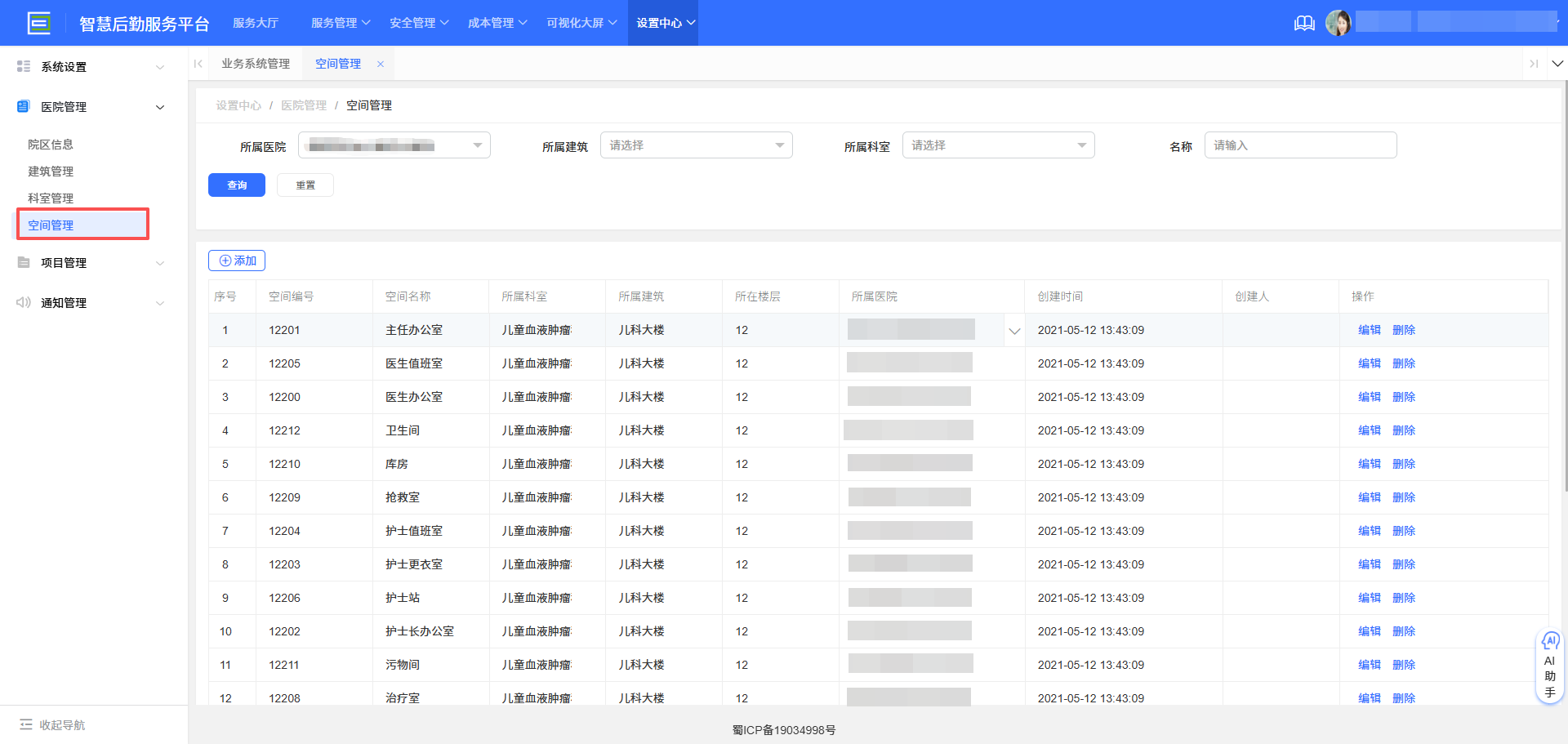
Task: Open the 所属建筑 dropdown
Action: click(x=696, y=145)
